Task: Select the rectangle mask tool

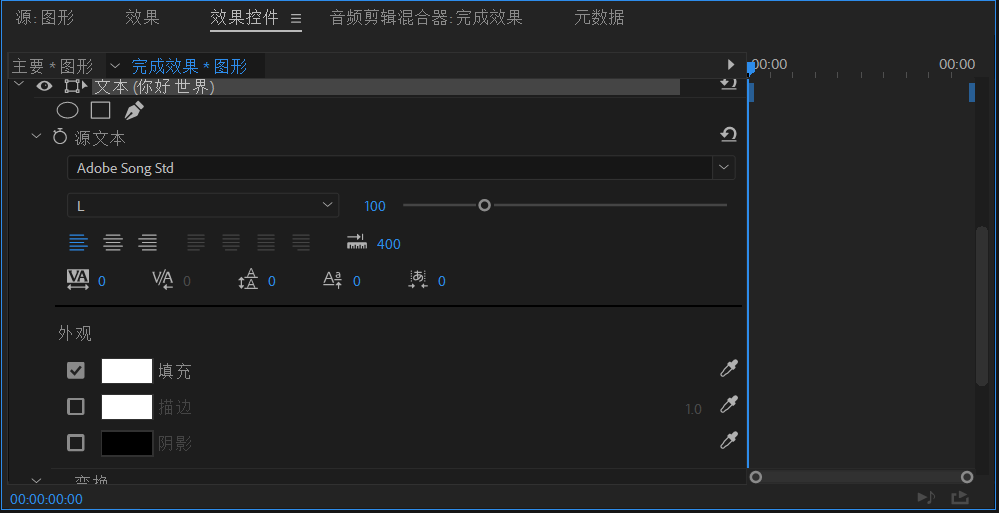Action: pyautogui.click(x=101, y=111)
